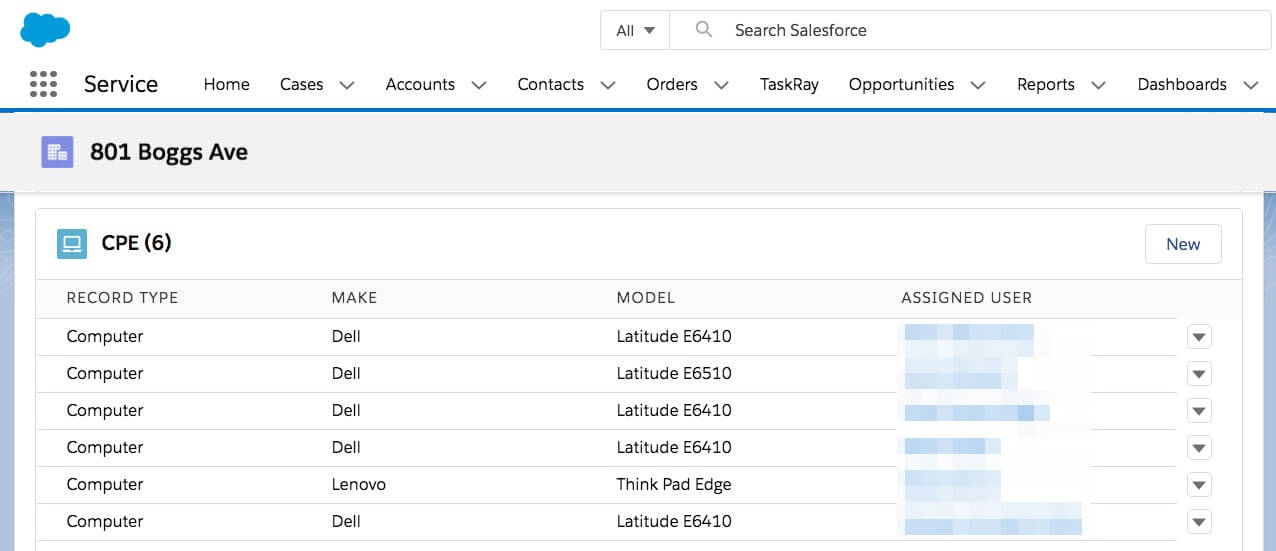This screenshot has width=1276, height=551.
Task: Expand the Accounts tab chevron
Action: click(479, 85)
